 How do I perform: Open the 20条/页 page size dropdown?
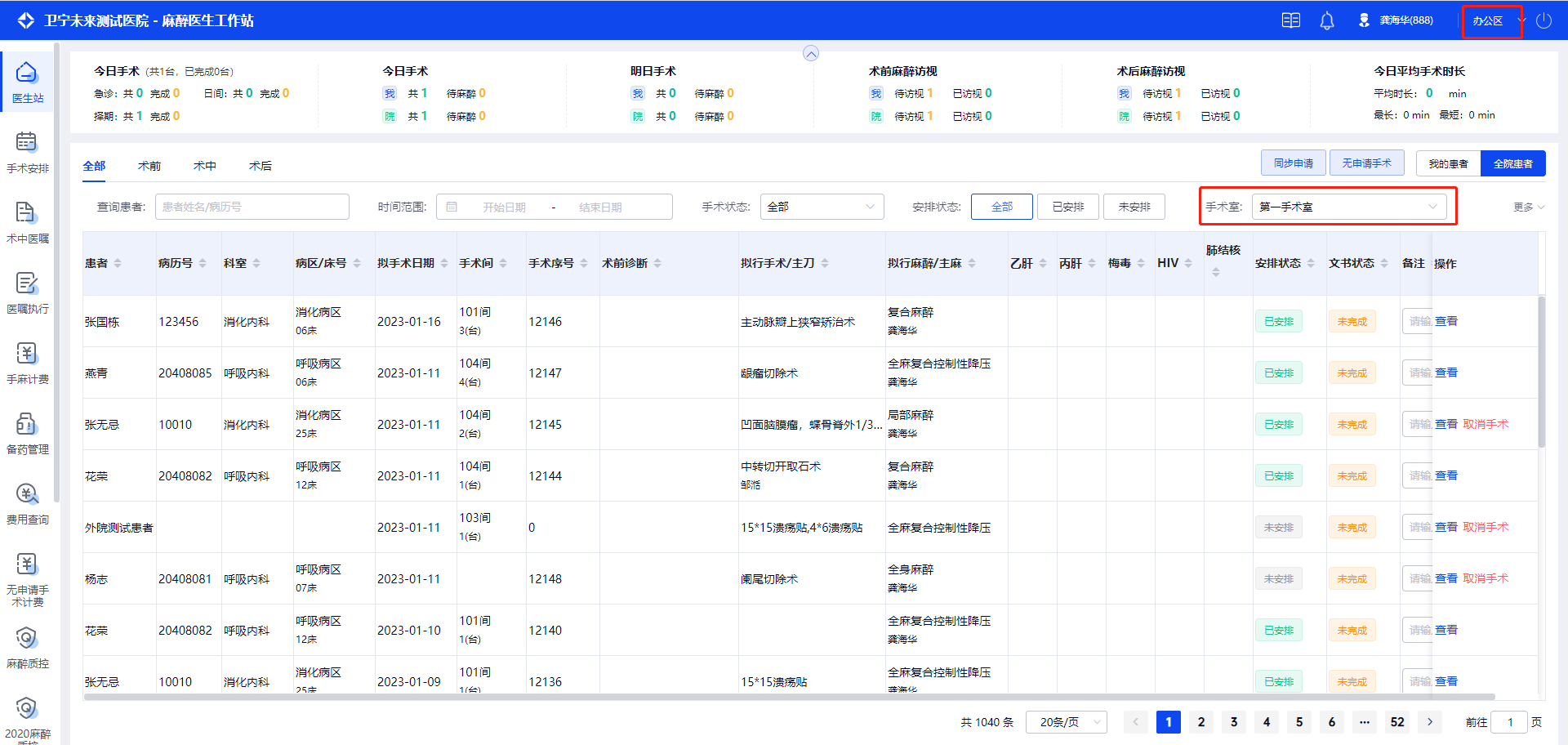pos(1067,722)
